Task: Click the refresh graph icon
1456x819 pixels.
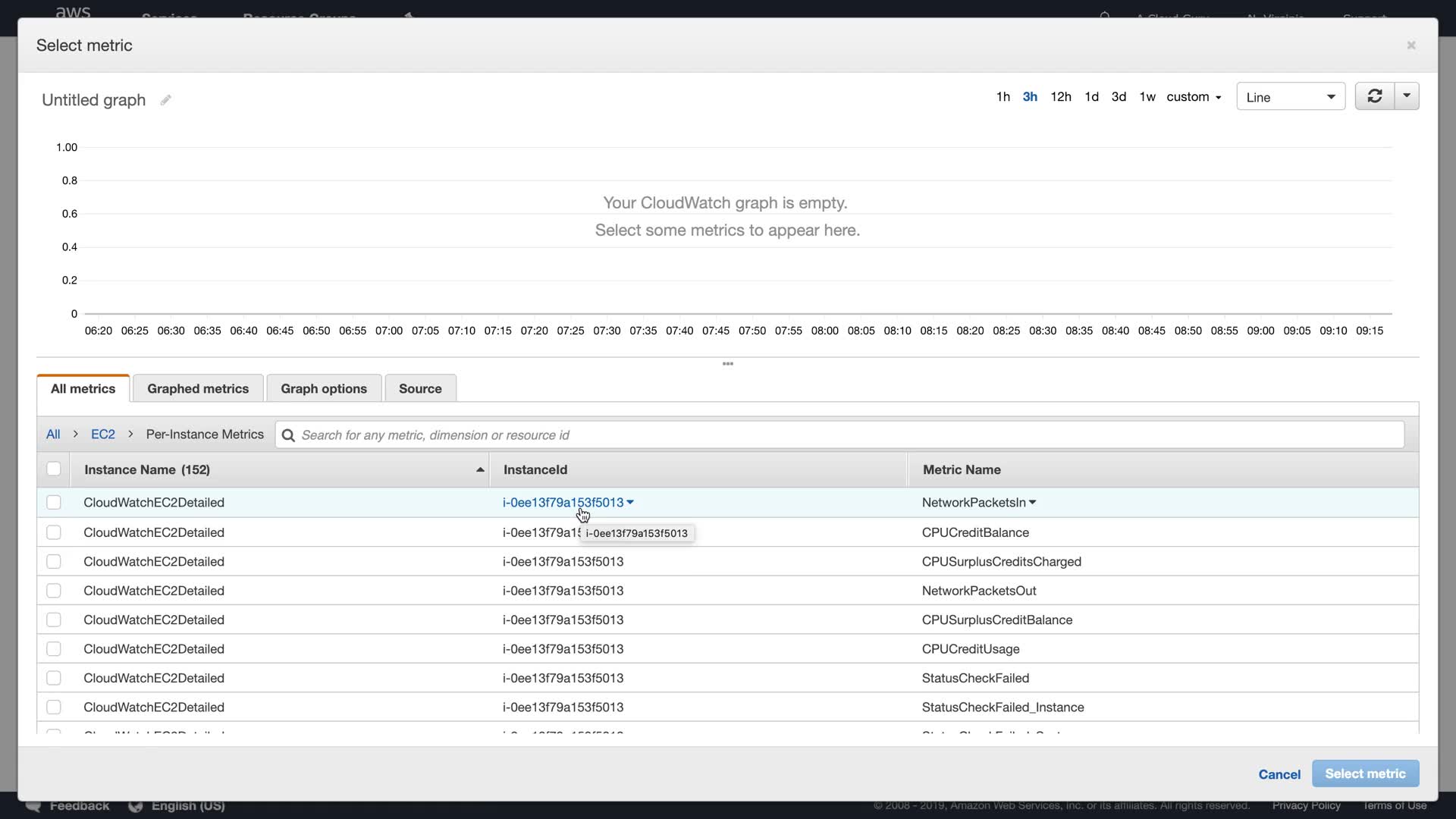Action: pos(1374,96)
